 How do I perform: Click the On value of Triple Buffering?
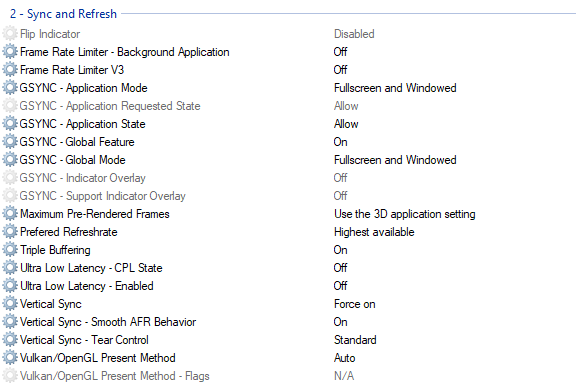(x=341, y=250)
